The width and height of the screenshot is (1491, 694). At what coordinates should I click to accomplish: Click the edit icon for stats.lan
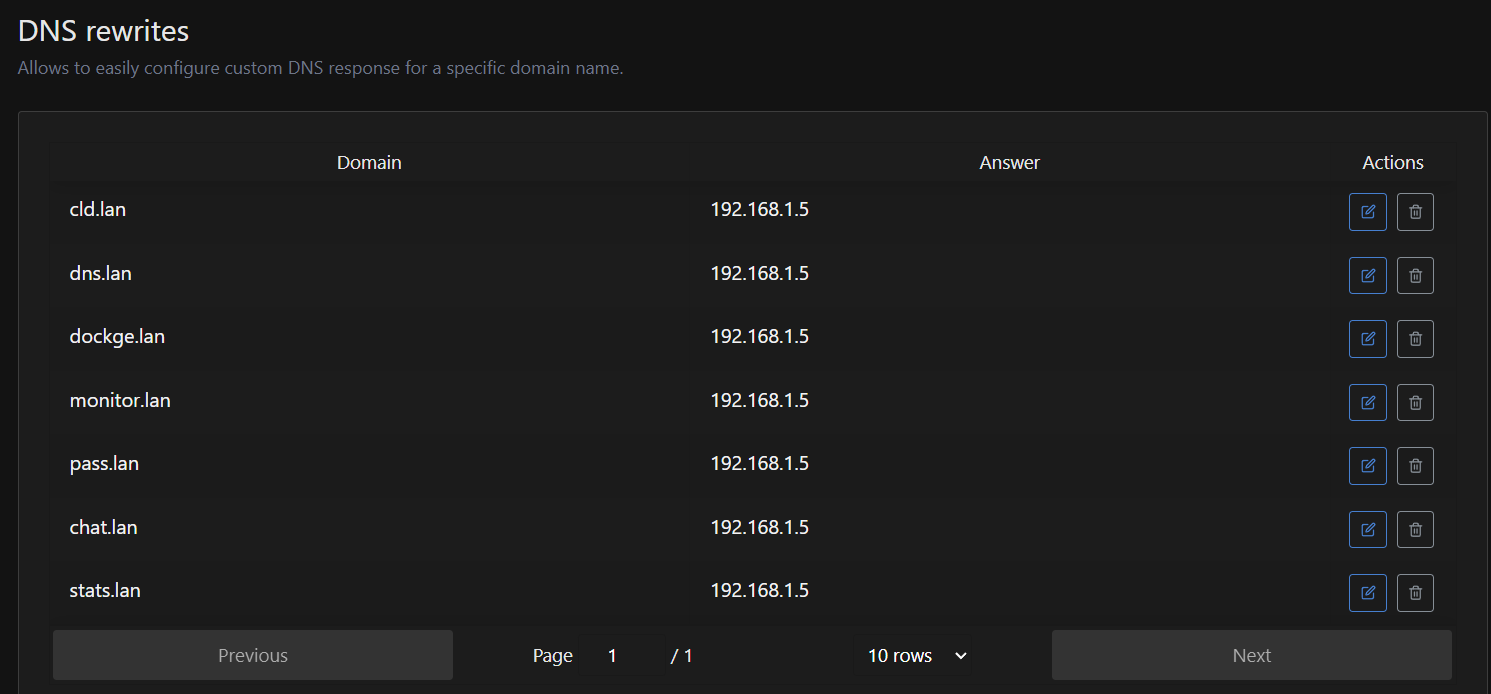1367,592
